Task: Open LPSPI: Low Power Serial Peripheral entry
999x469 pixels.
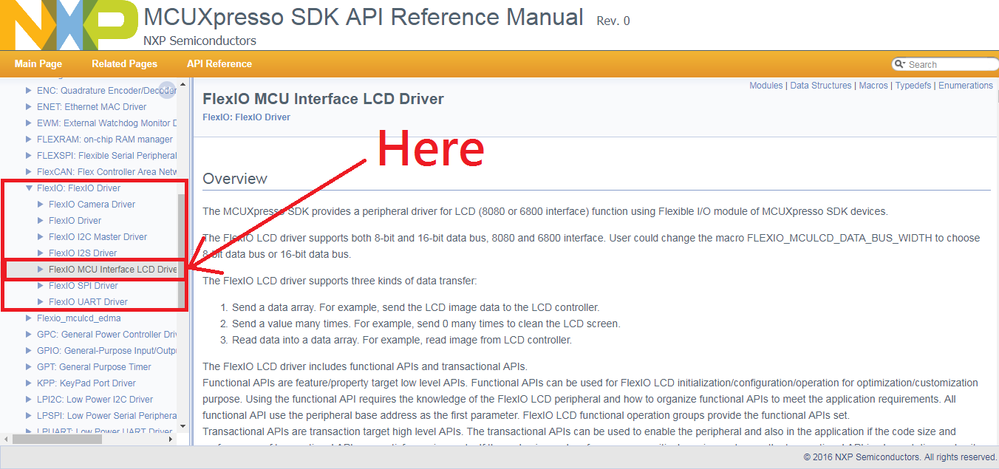Action: tap(106, 415)
